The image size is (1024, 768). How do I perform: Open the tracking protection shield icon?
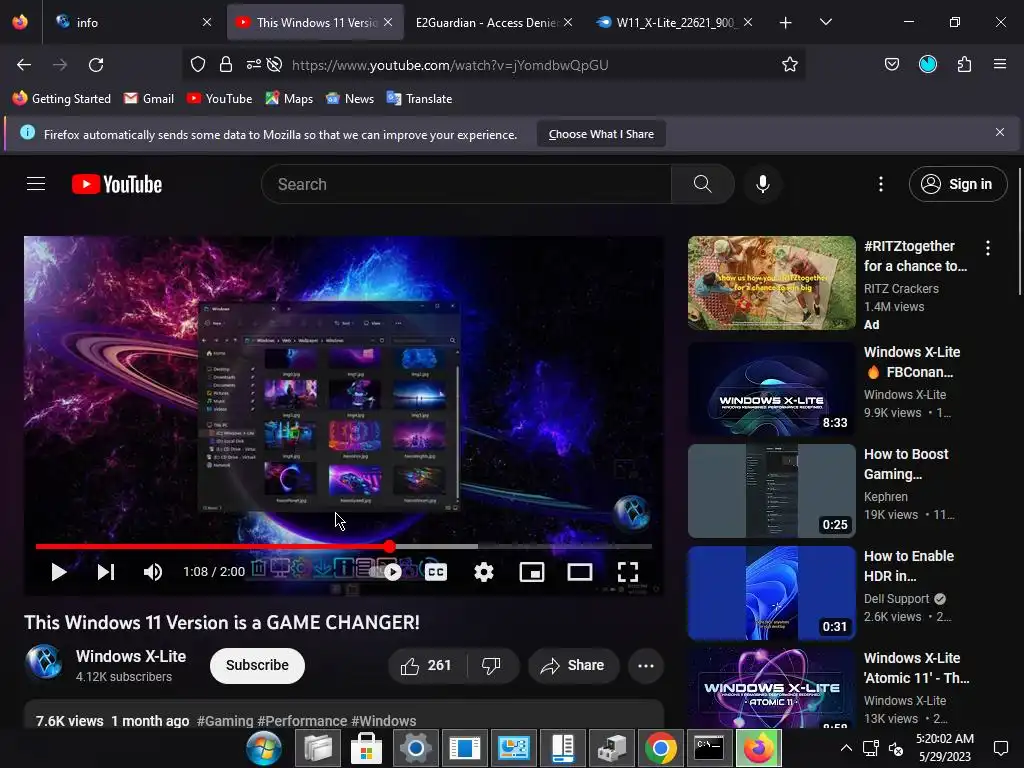(198, 64)
